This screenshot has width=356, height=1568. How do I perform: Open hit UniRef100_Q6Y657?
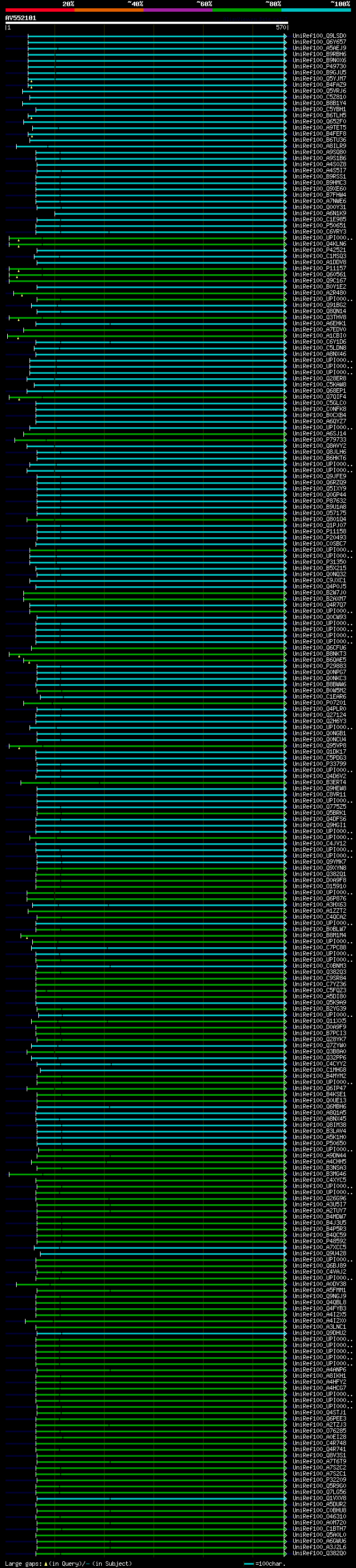[319, 42]
